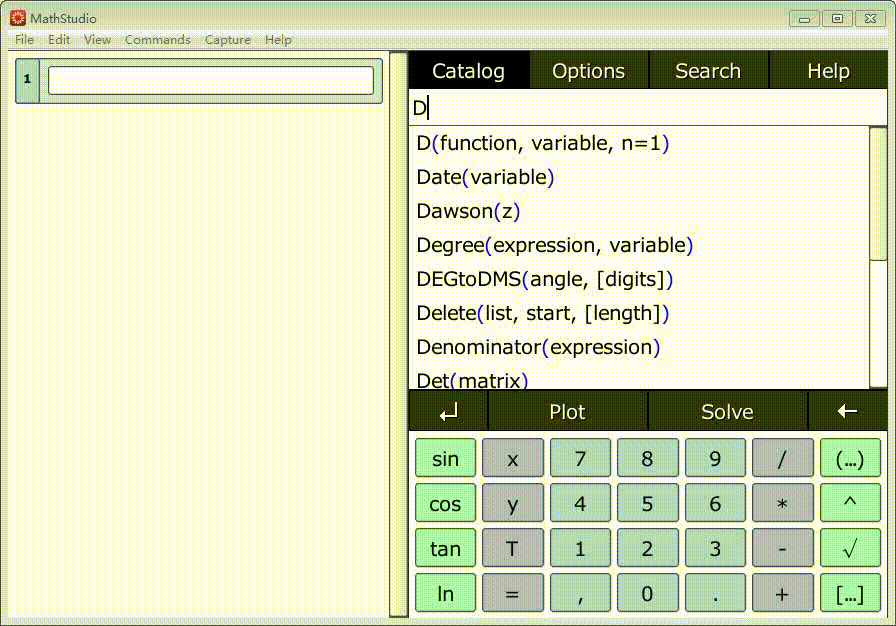Select entry number 1 label

(x=27, y=81)
